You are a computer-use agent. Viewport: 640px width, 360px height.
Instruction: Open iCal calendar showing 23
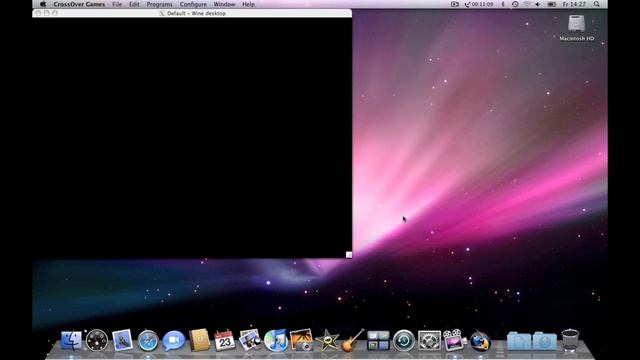(224, 340)
